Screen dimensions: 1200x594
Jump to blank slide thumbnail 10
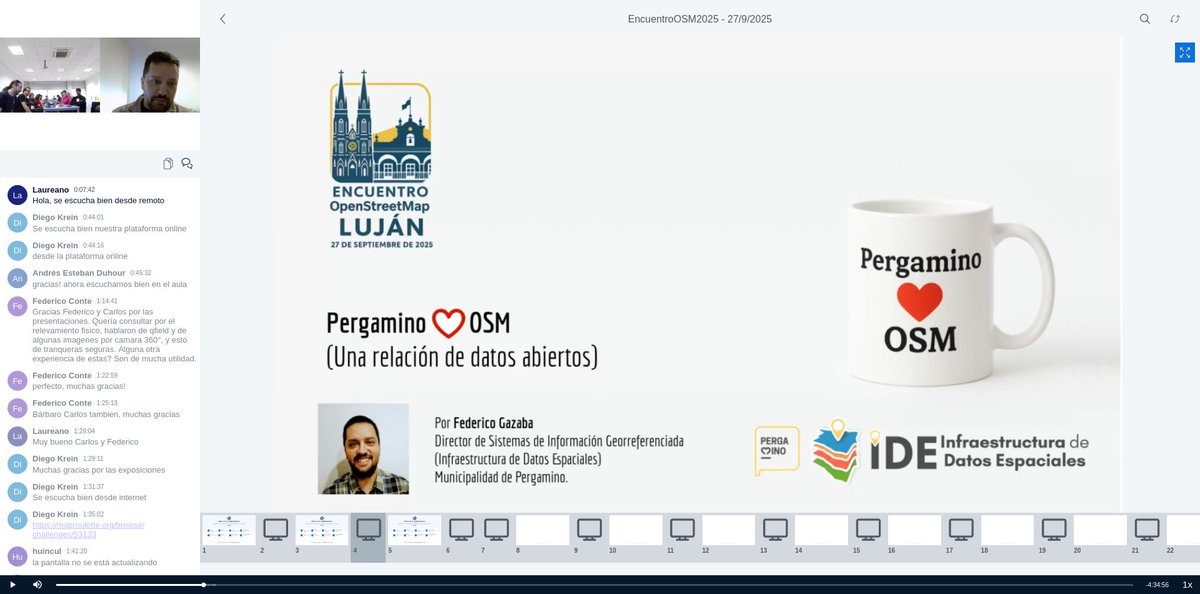[x=635, y=530]
